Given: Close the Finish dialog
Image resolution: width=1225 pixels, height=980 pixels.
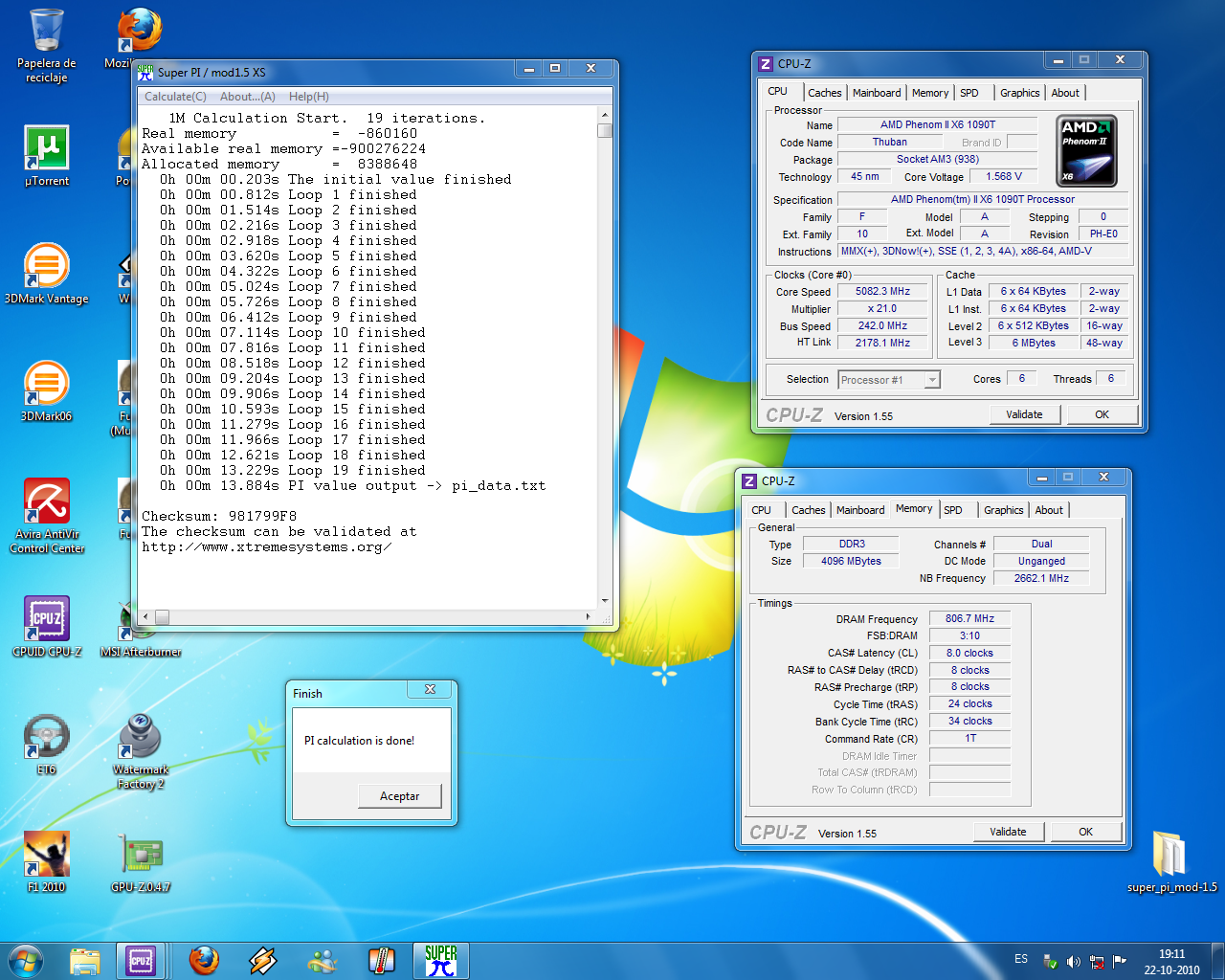Looking at the screenshot, I should [430, 689].
